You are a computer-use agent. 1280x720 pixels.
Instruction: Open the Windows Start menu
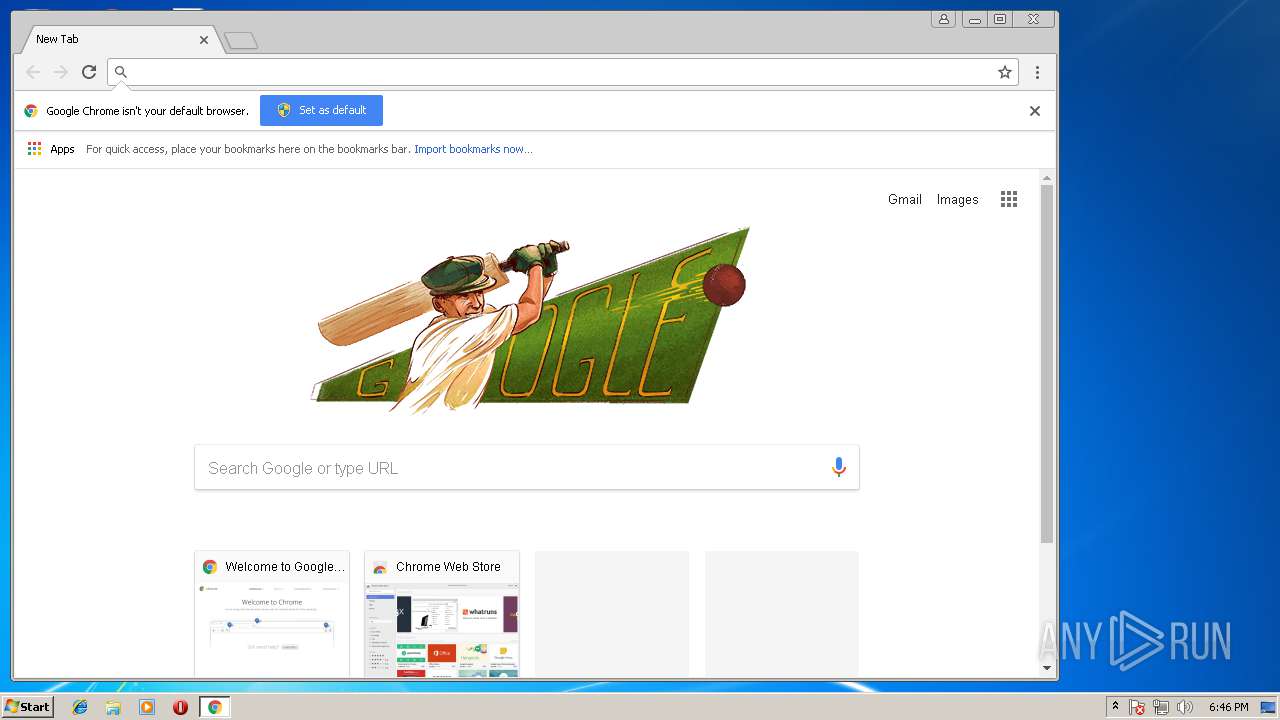(x=27, y=707)
